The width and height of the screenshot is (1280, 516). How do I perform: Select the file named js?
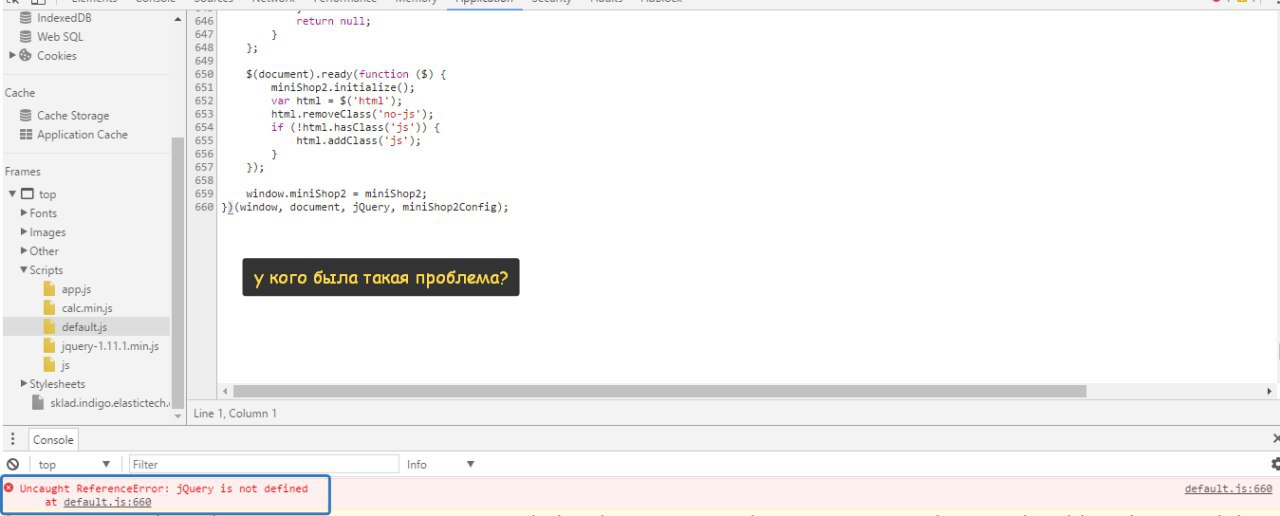point(65,365)
